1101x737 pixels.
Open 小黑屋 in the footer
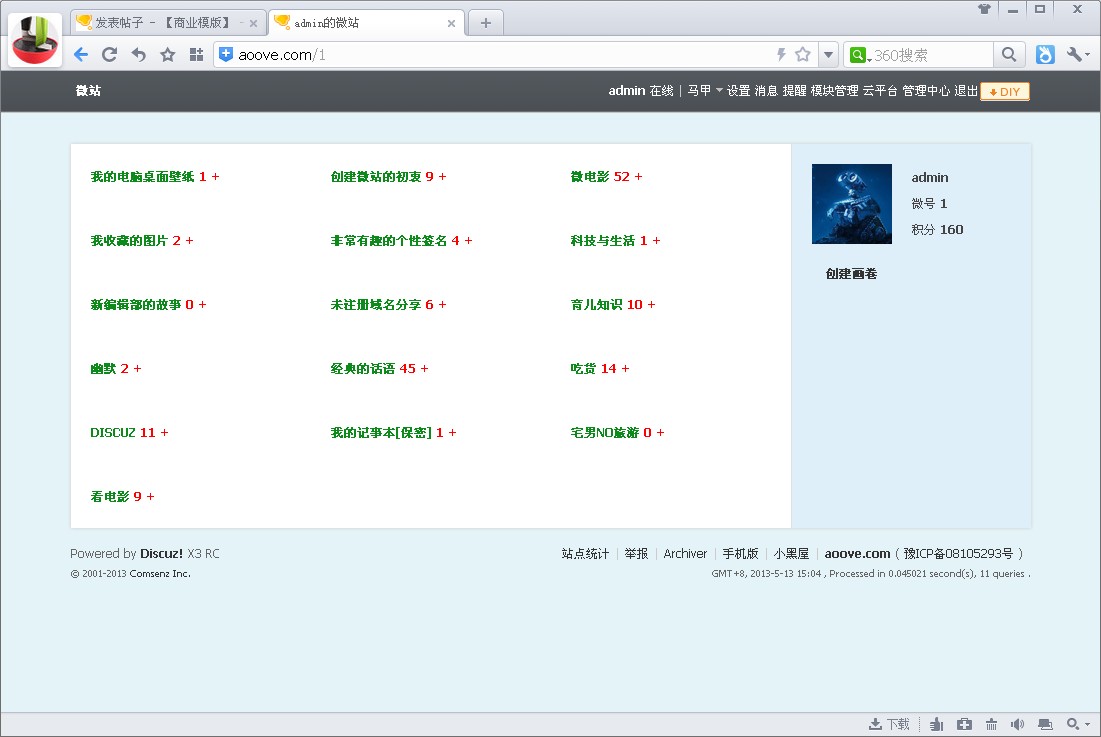point(791,554)
